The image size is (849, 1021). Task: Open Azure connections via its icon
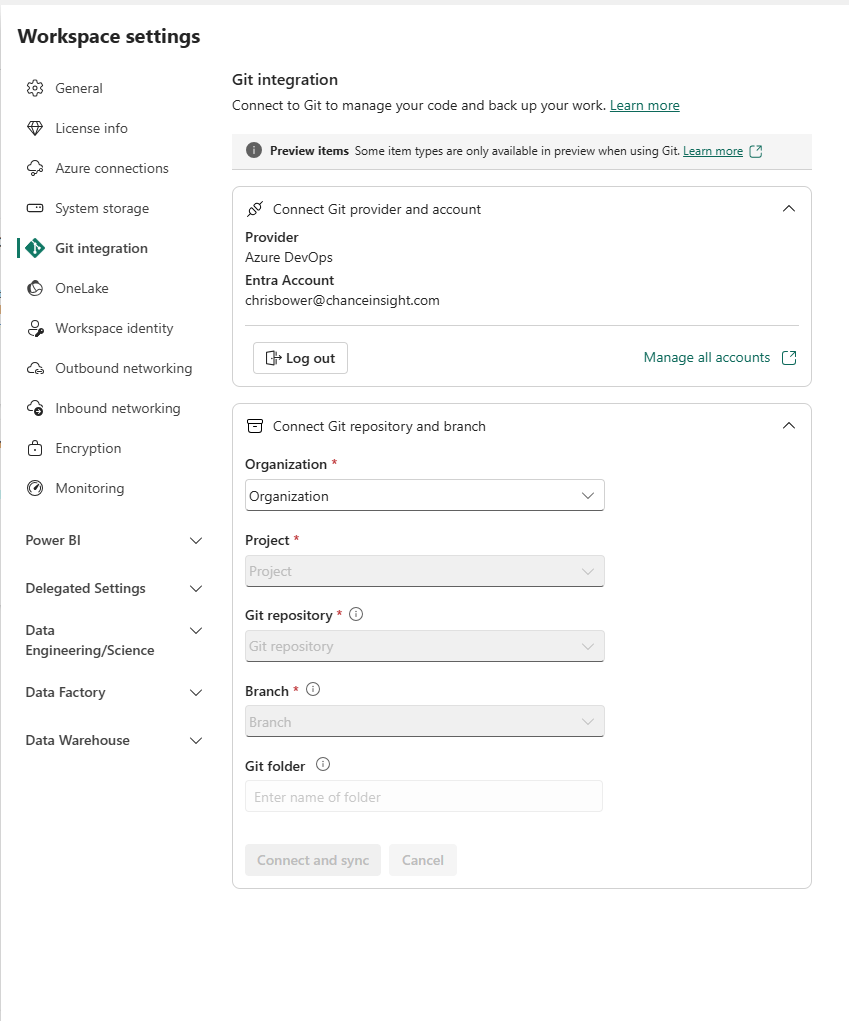34,168
